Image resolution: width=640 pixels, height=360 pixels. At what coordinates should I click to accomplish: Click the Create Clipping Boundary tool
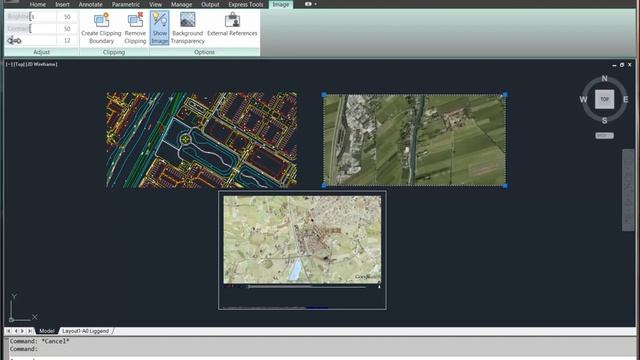(x=101, y=28)
